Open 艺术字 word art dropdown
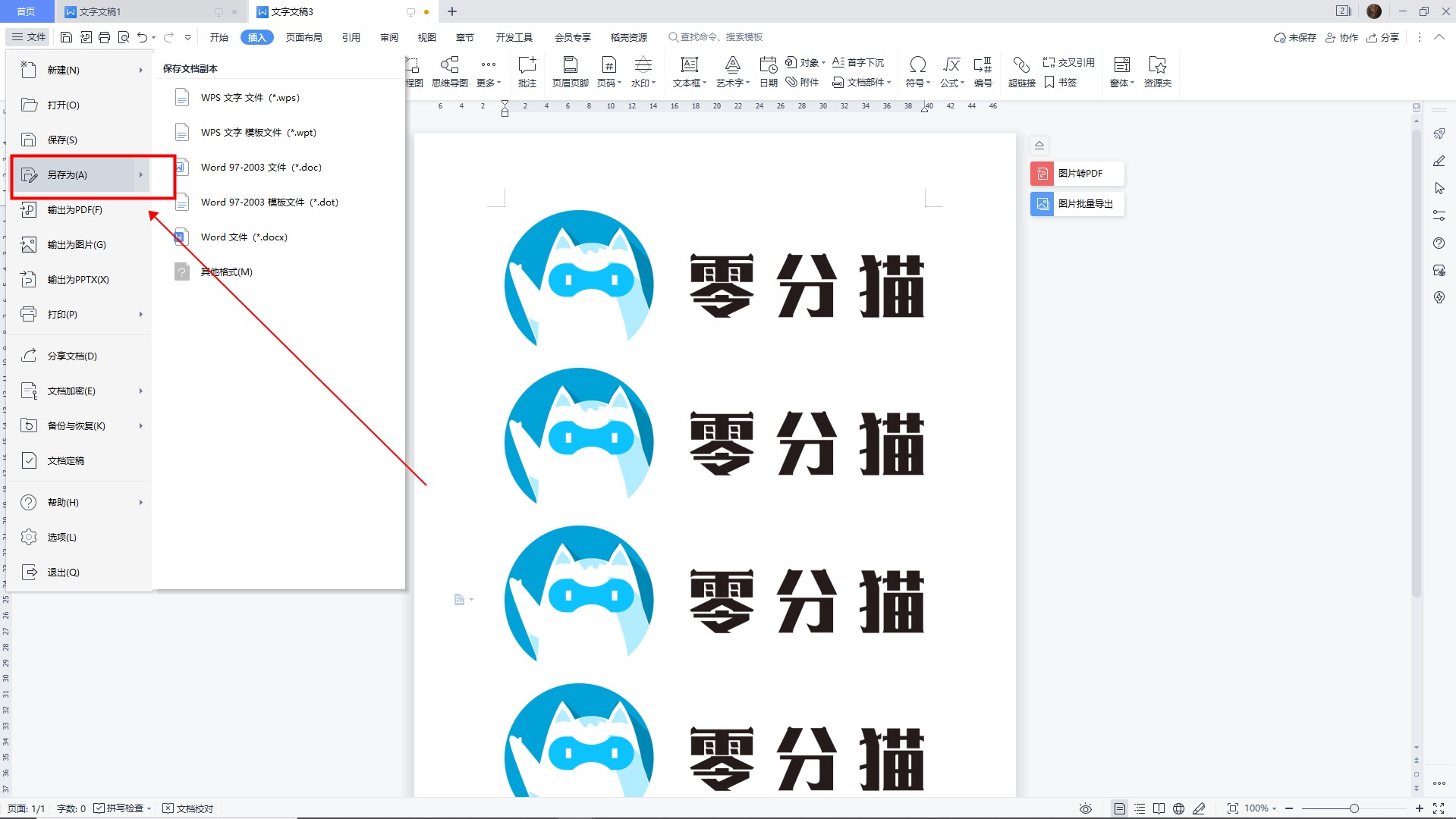The width and height of the screenshot is (1456, 819). coord(732,83)
